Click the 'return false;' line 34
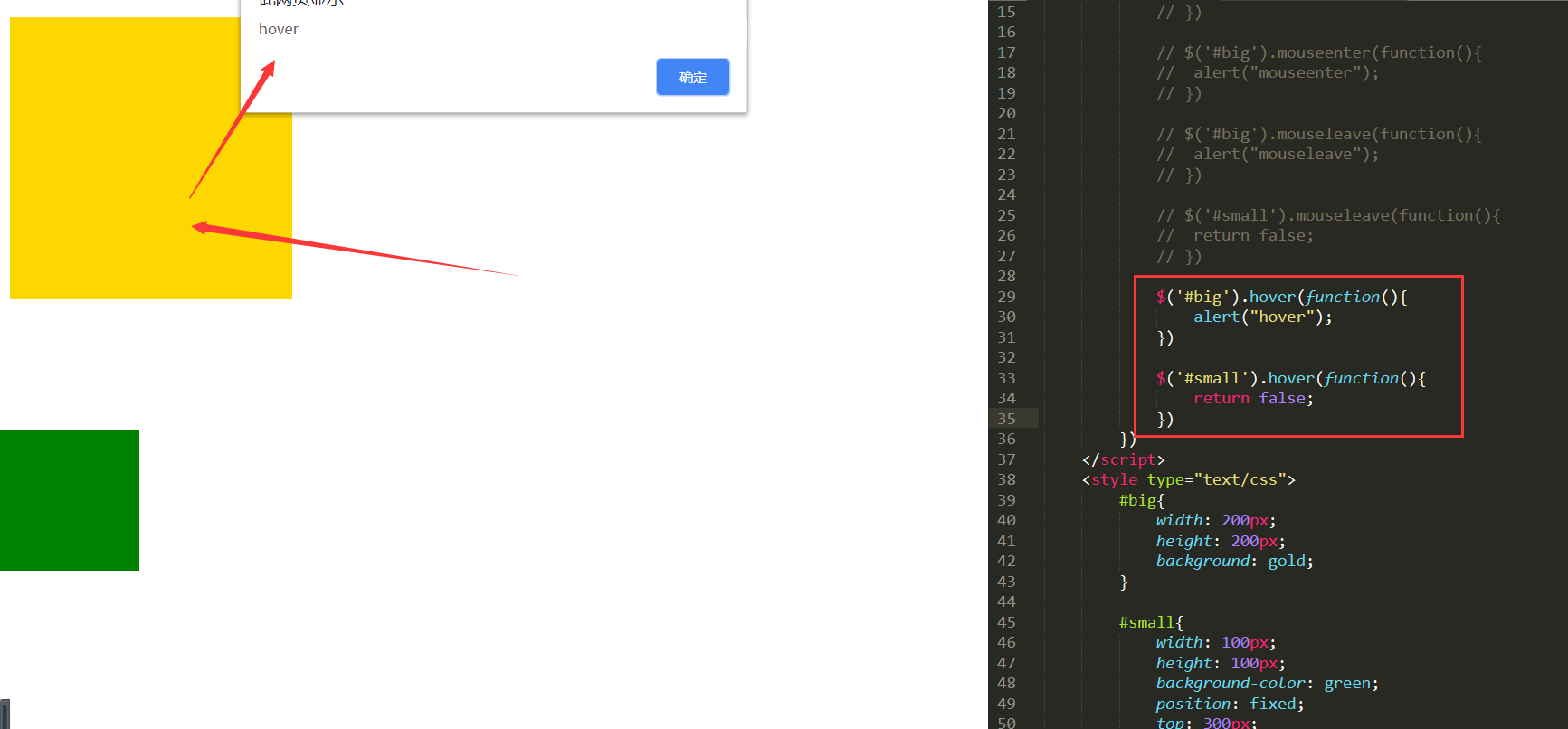1568x729 pixels. click(x=1253, y=398)
